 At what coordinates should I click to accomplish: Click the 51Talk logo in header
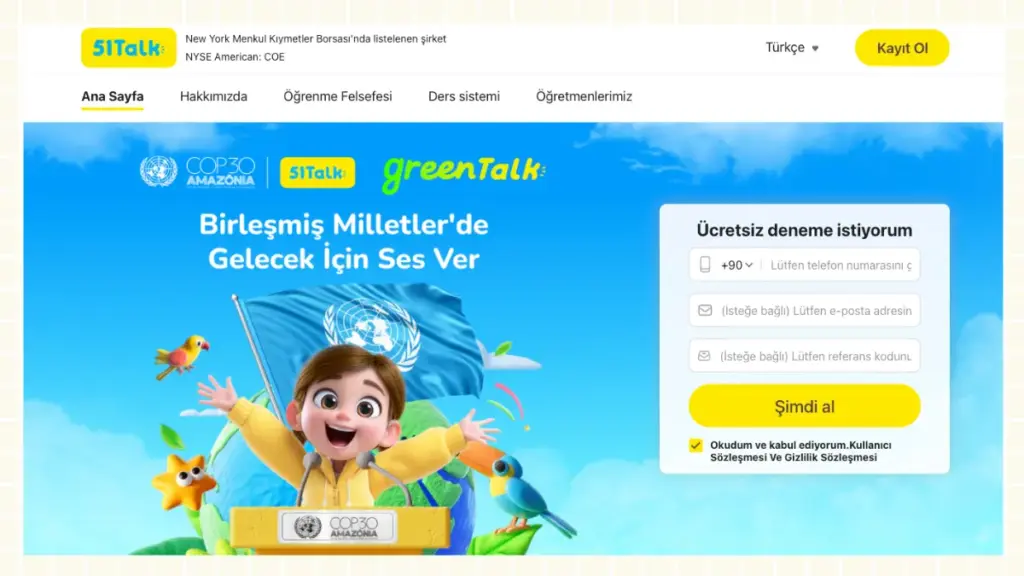[x=129, y=48]
